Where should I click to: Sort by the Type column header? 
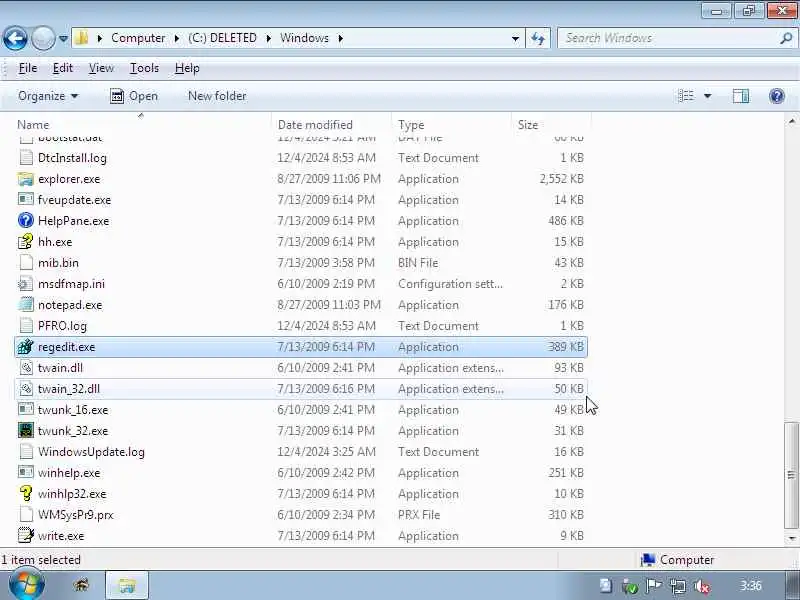click(x=452, y=125)
